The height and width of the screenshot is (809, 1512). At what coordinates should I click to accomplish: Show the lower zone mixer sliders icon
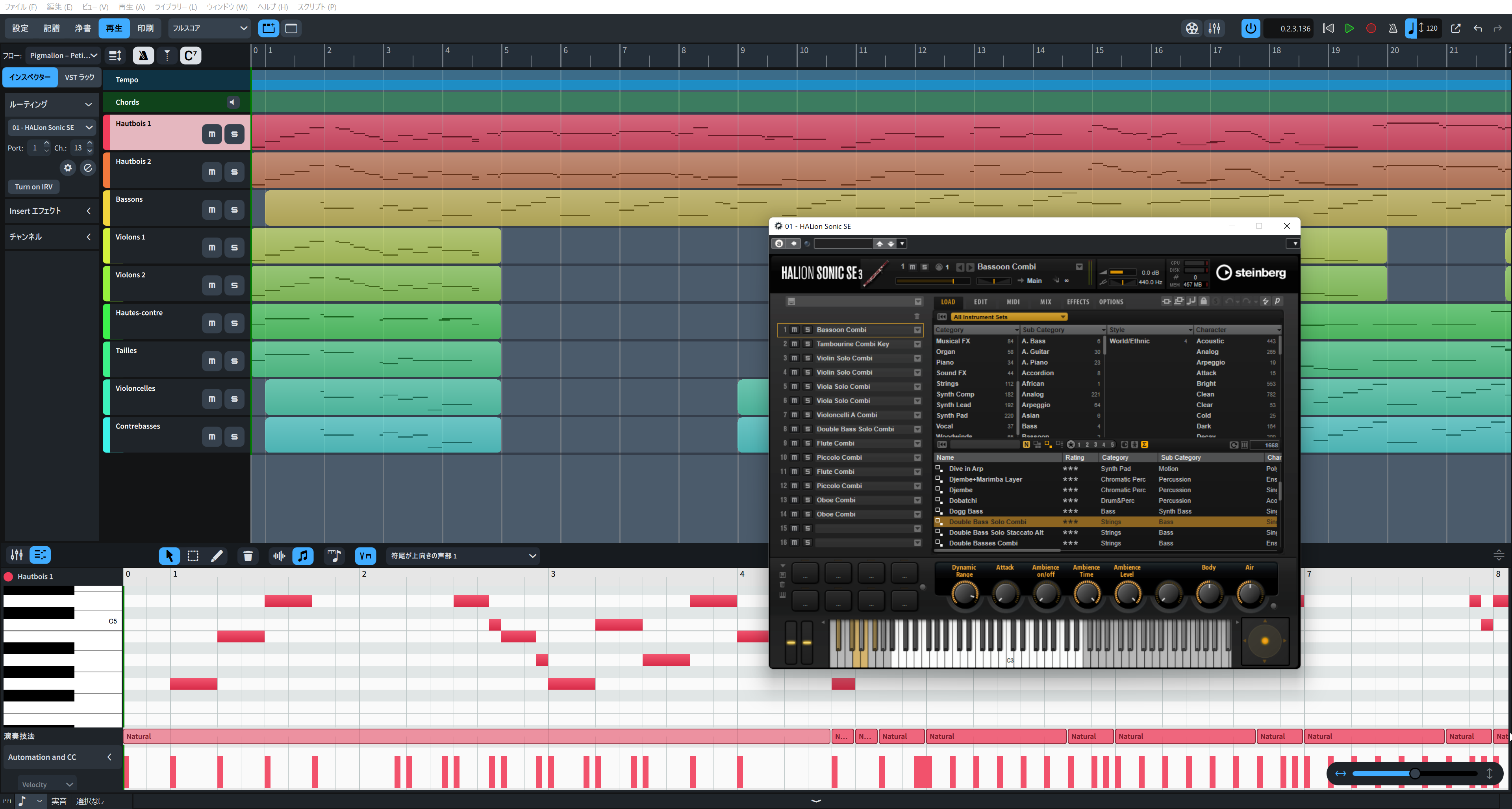17,554
